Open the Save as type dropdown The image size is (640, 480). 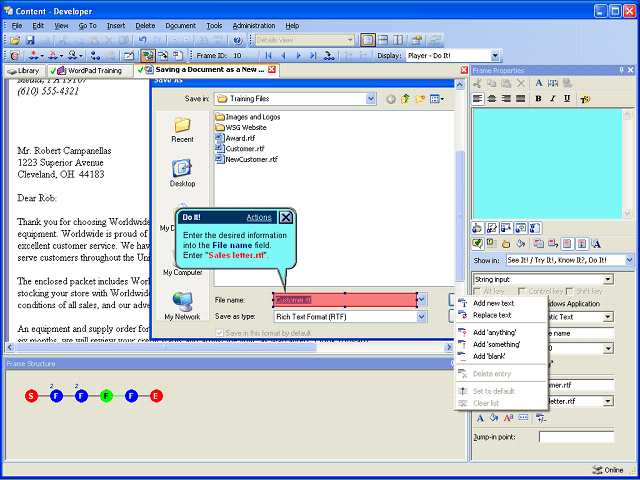(422, 317)
